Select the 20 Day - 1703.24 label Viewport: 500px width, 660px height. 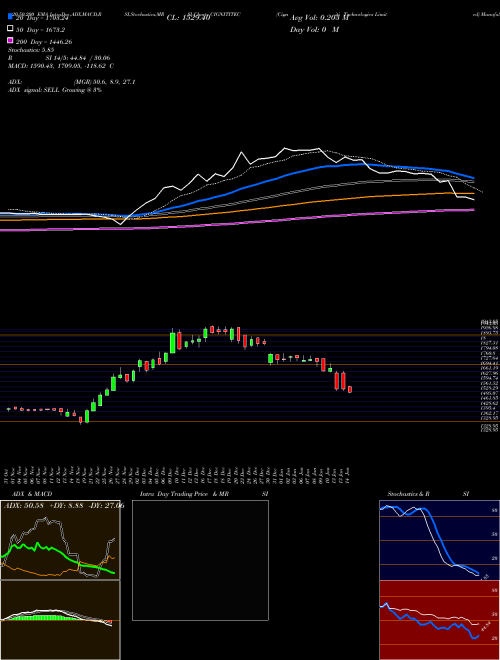[x=42, y=18]
